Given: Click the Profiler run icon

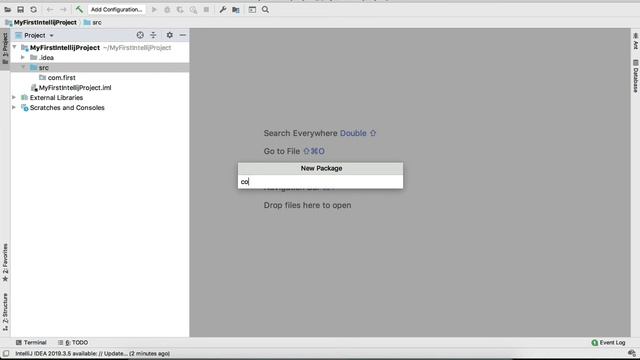Looking at the screenshot, I should [193, 9].
